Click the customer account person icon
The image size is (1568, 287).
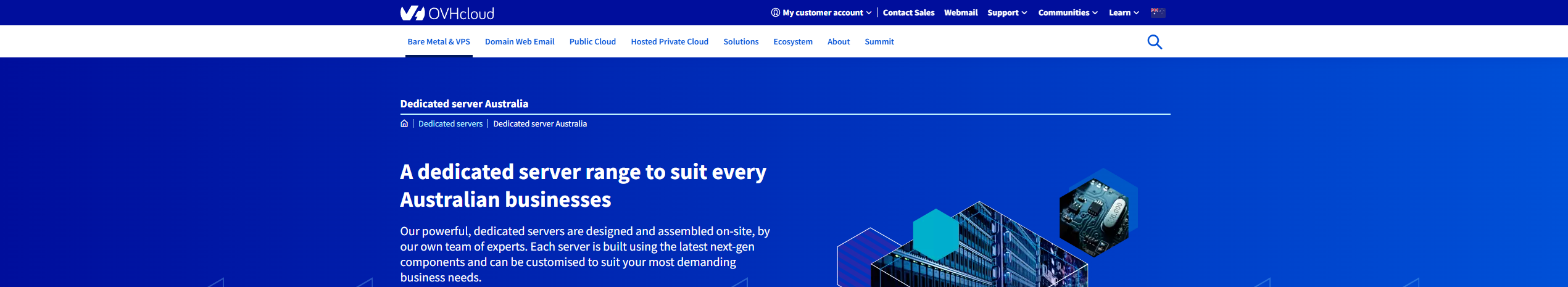pos(776,12)
